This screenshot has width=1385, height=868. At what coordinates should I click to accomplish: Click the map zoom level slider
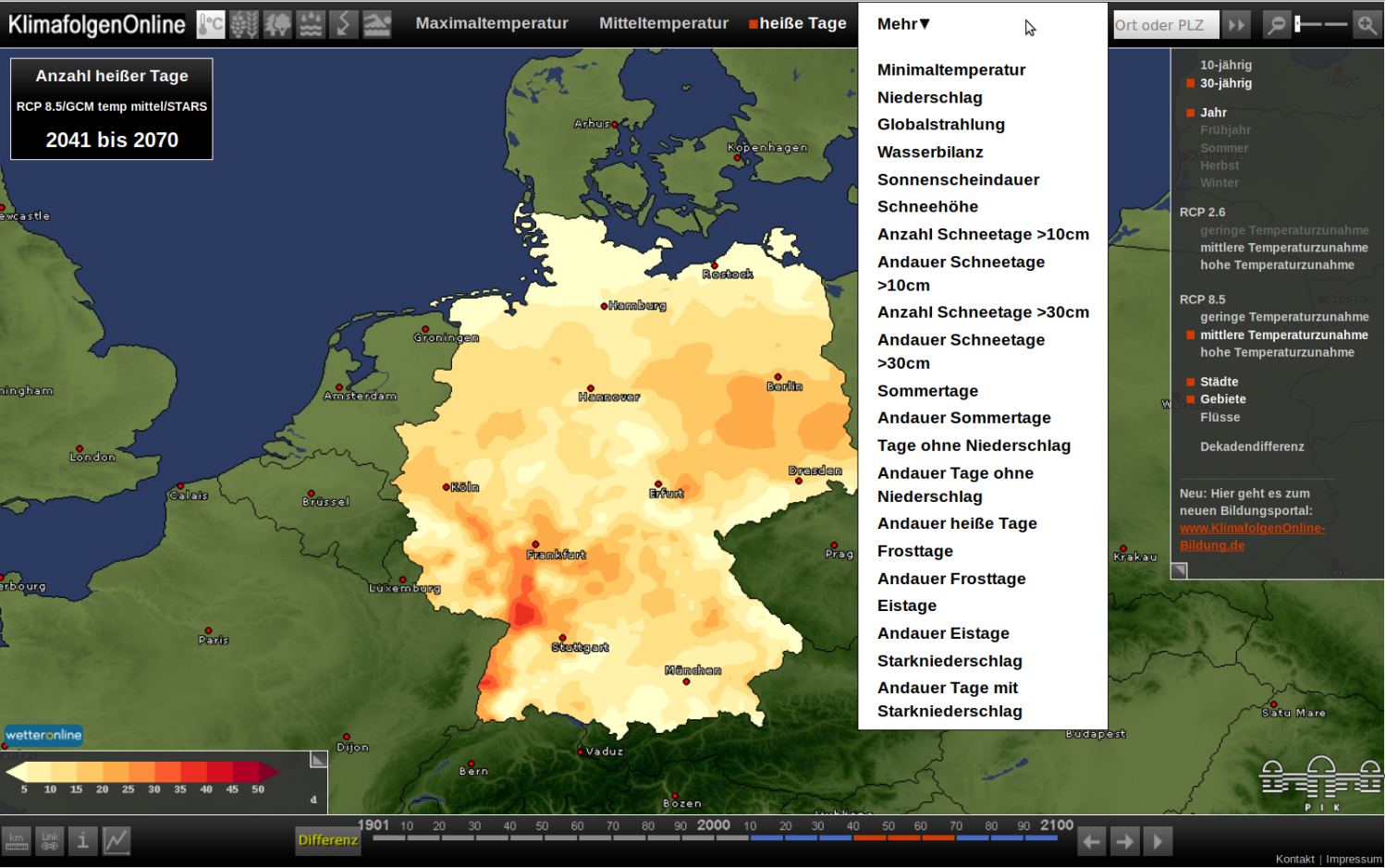[1320, 25]
